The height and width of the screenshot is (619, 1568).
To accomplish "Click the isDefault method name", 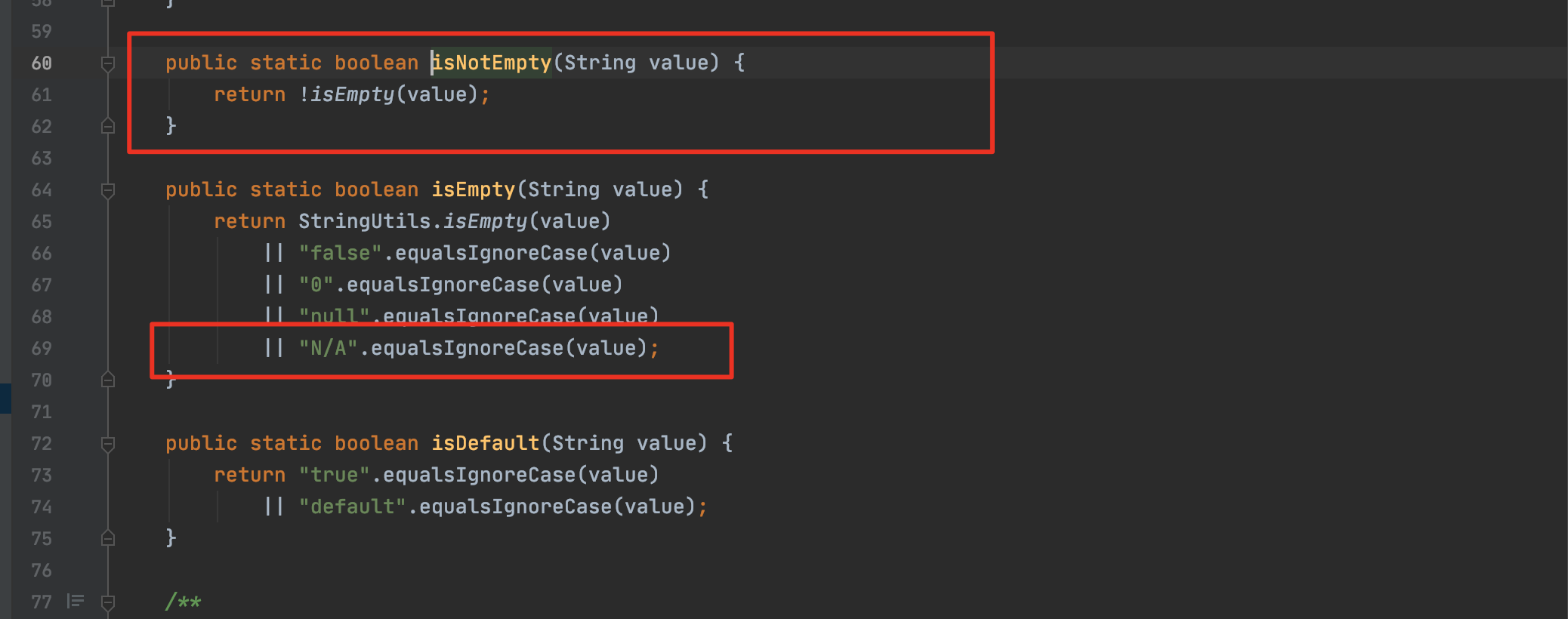I will click(486, 443).
